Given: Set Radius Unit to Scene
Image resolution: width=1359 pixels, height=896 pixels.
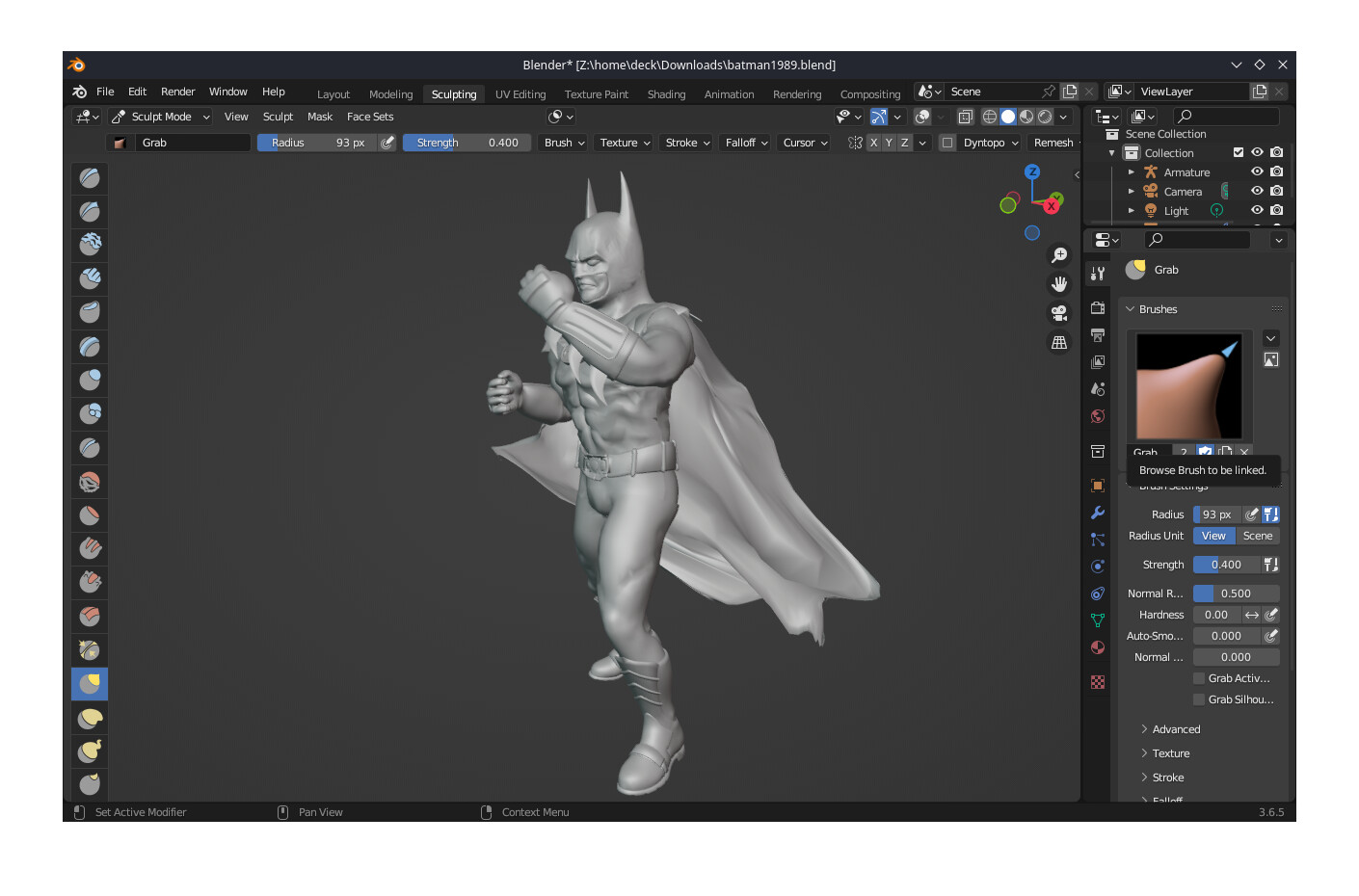Looking at the screenshot, I should coord(1258,536).
